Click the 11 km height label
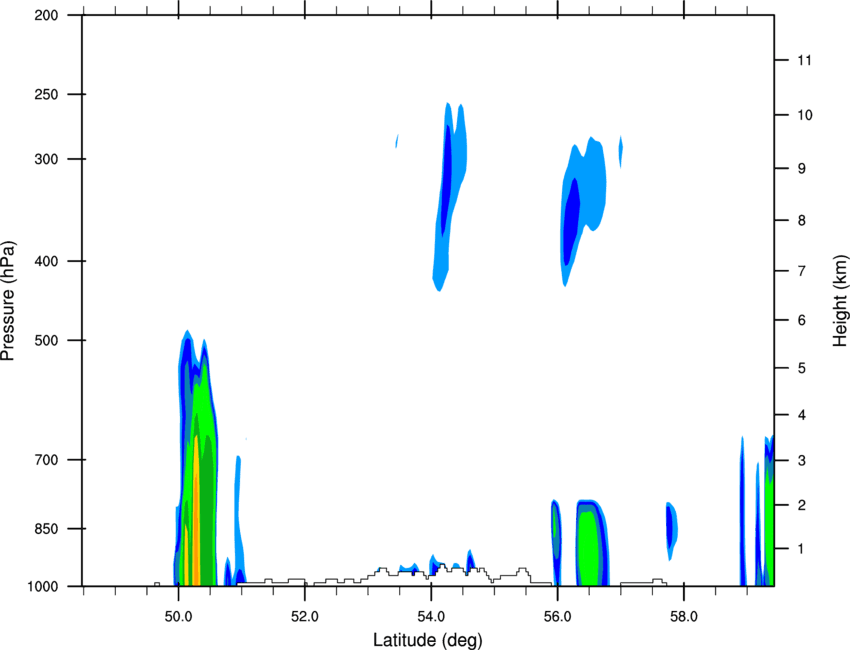This screenshot has width=850, height=650. pyautogui.click(x=804, y=60)
